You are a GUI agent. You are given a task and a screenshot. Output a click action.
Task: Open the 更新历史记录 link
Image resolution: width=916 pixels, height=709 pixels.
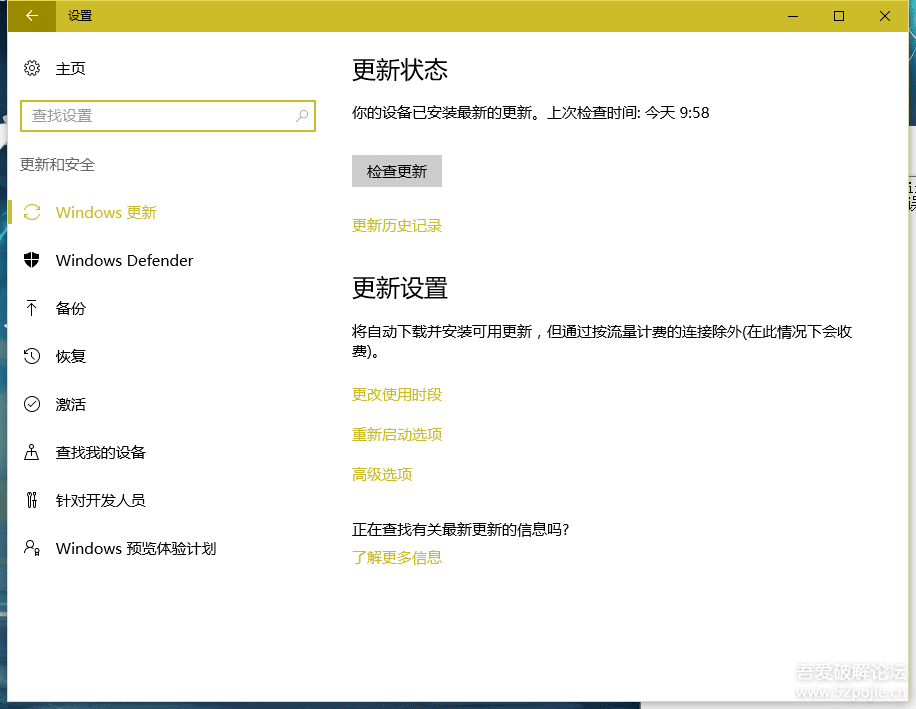[x=397, y=225]
